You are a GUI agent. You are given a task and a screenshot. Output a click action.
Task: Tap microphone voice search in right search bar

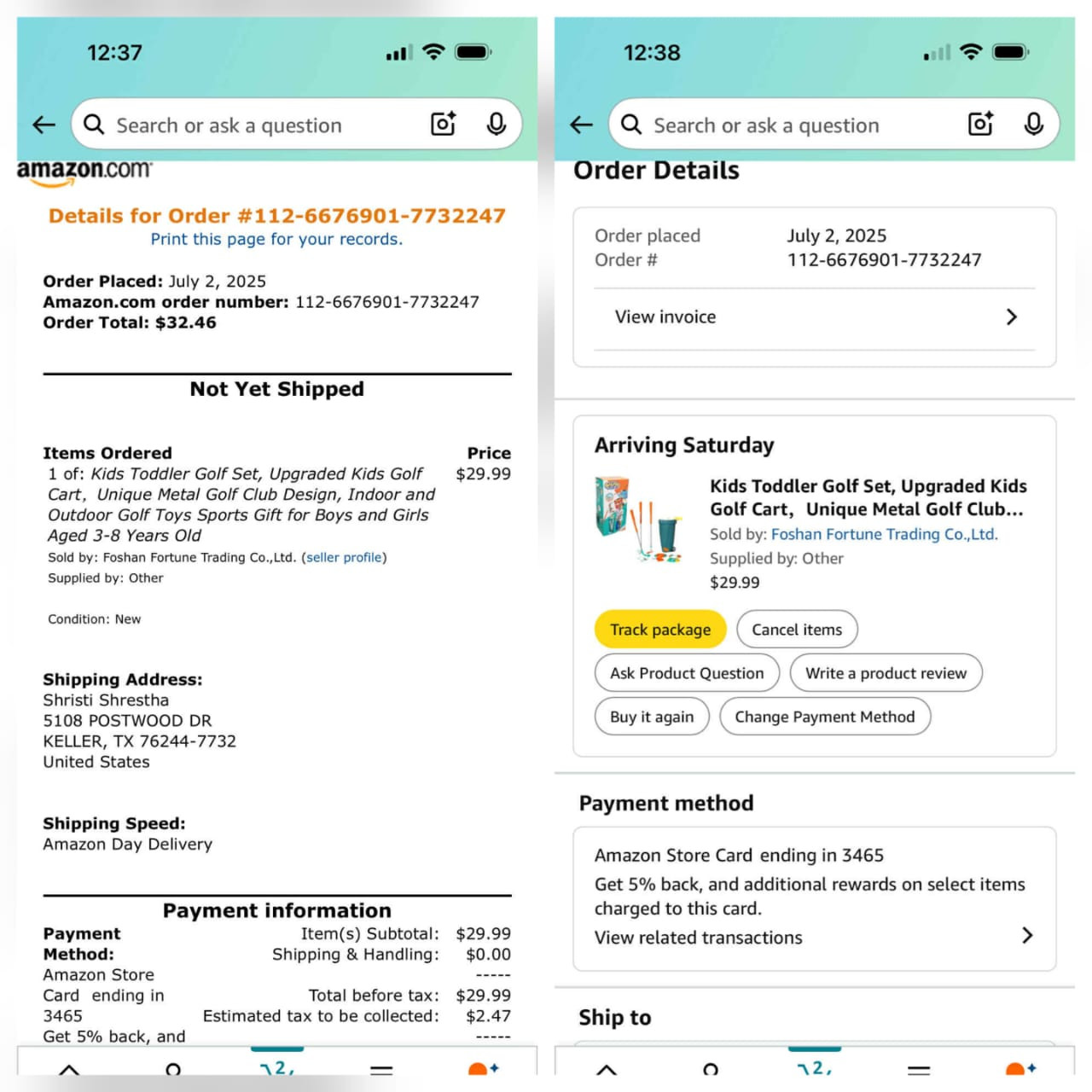click(1034, 125)
